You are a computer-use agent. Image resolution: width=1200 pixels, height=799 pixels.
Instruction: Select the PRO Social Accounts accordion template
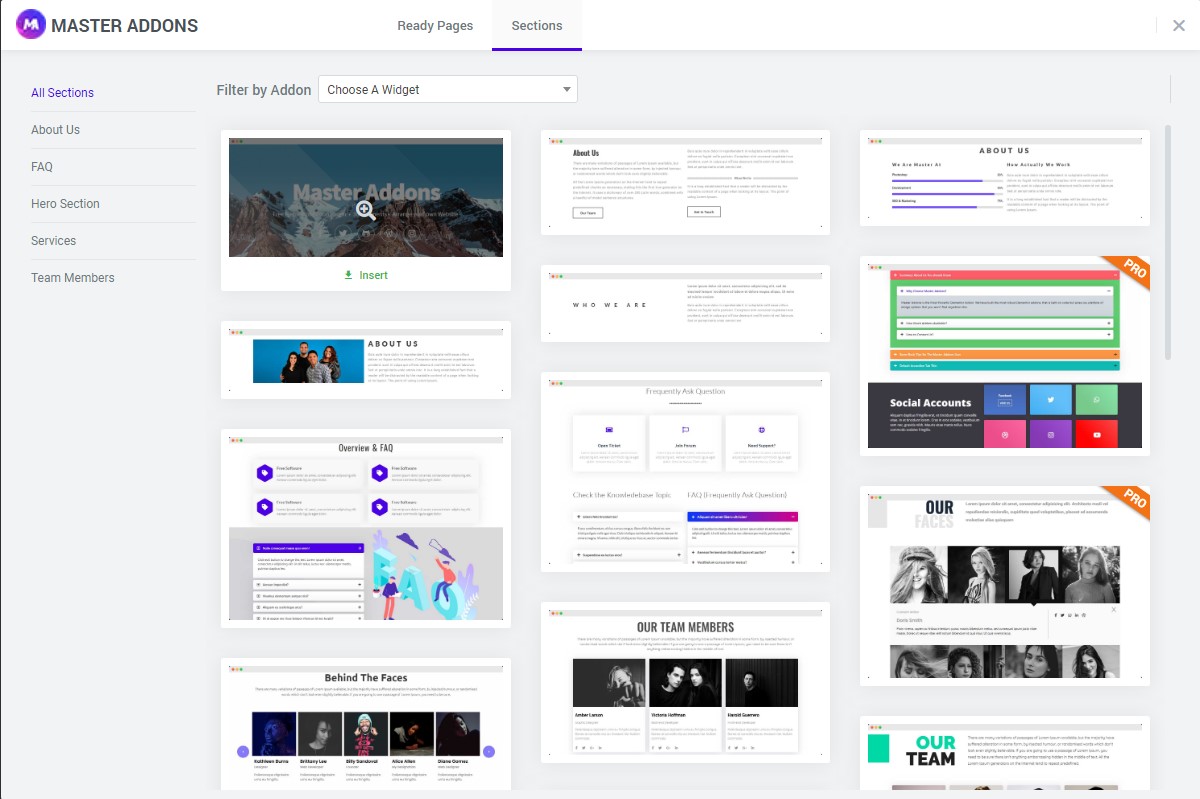(x=1005, y=355)
